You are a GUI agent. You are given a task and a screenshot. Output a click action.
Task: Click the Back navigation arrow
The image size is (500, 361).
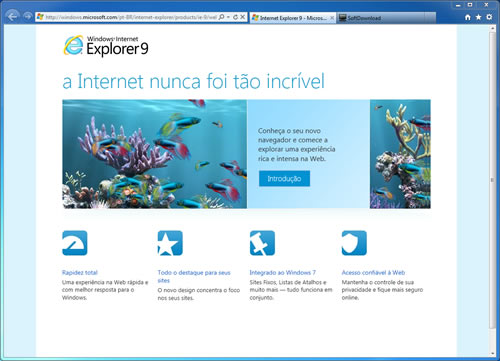pyautogui.click(x=12, y=16)
